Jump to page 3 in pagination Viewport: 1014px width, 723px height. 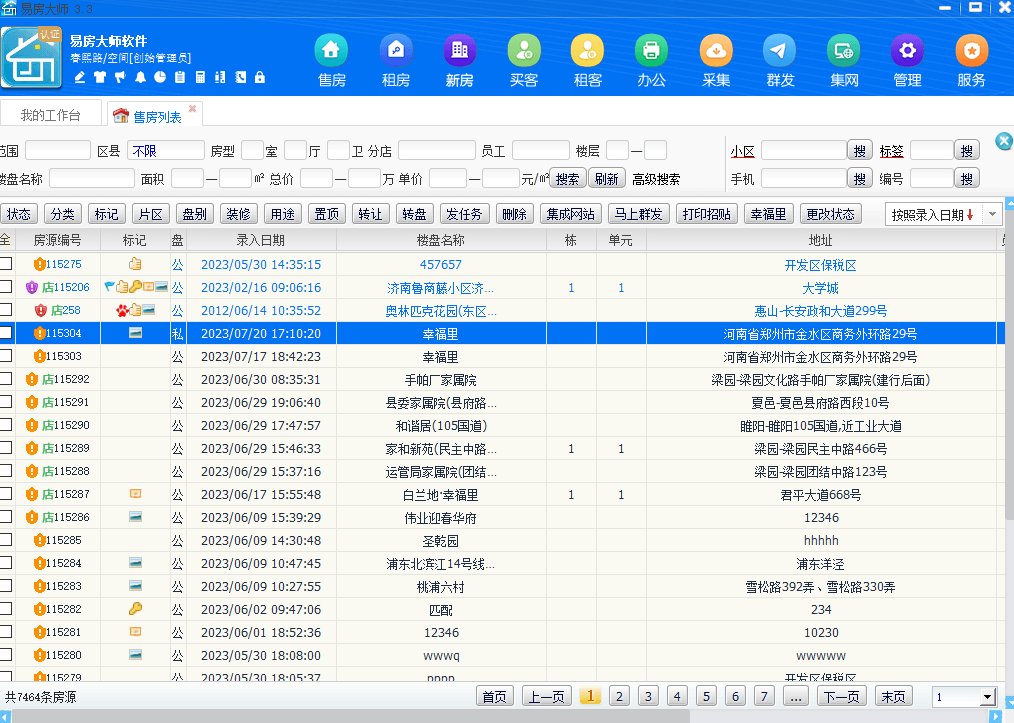(648, 696)
